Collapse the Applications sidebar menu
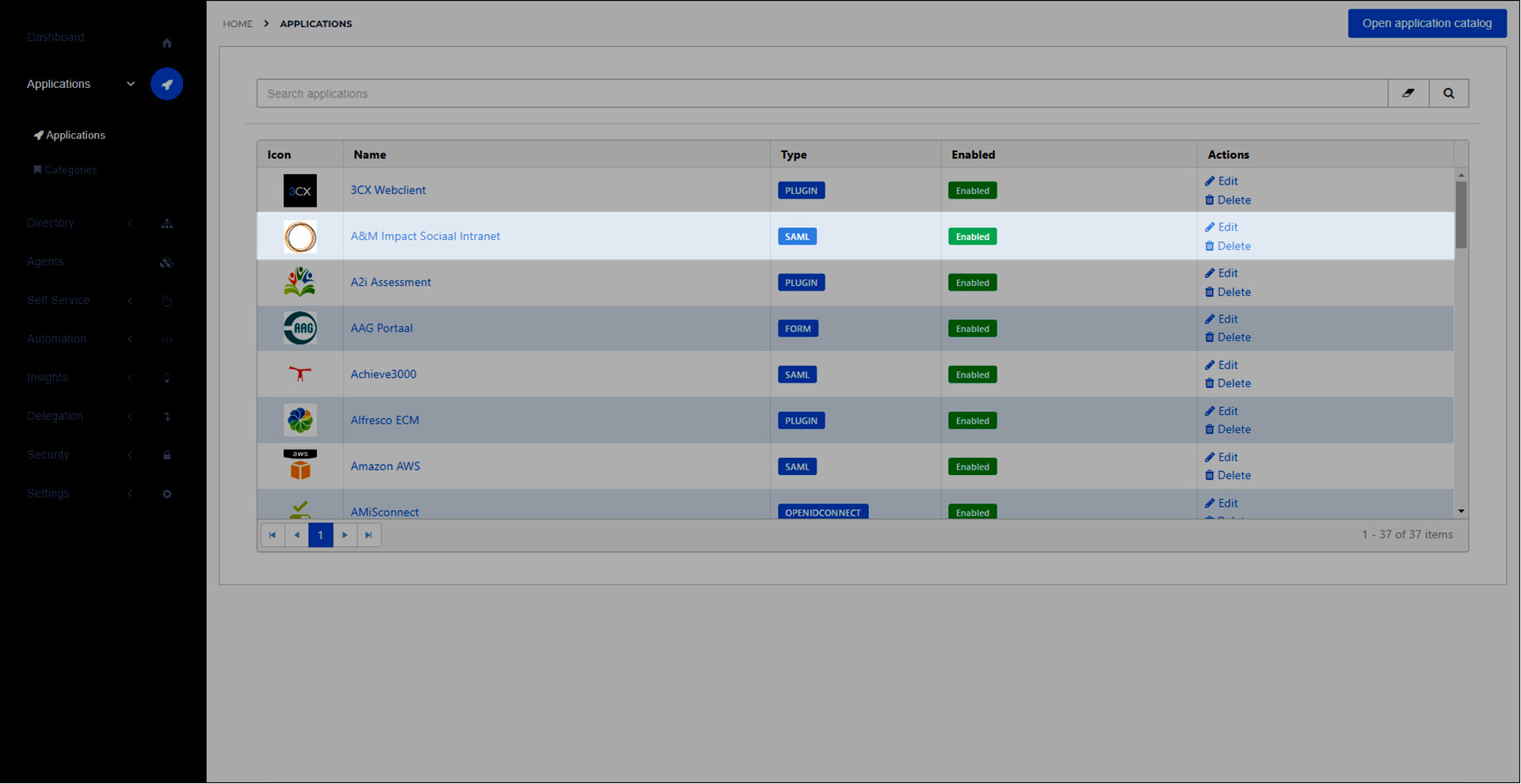This screenshot has height=784, width=1521. [x=131, y=84]
